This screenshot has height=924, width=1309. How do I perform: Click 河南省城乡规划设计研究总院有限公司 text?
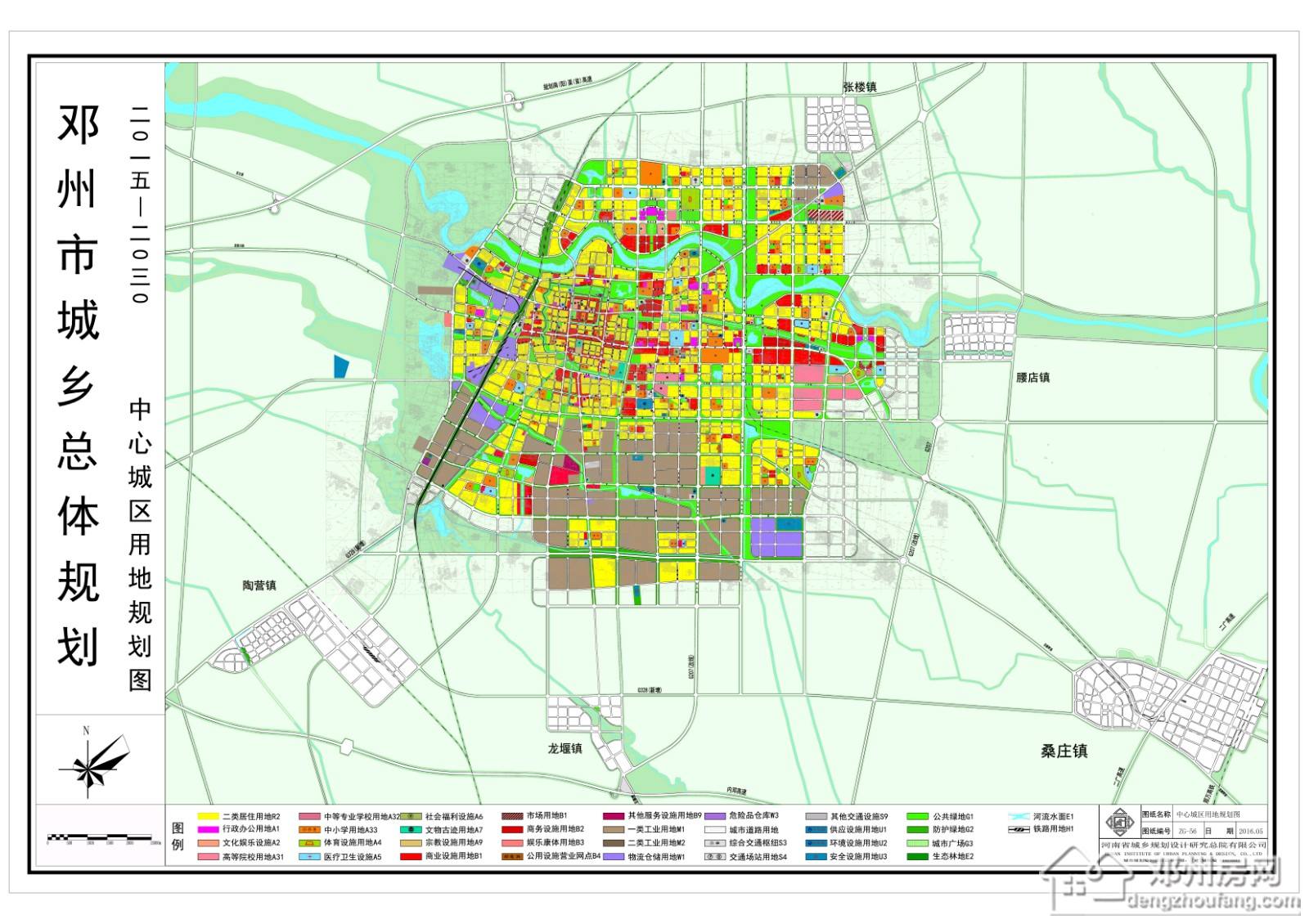pos(1184,846)
